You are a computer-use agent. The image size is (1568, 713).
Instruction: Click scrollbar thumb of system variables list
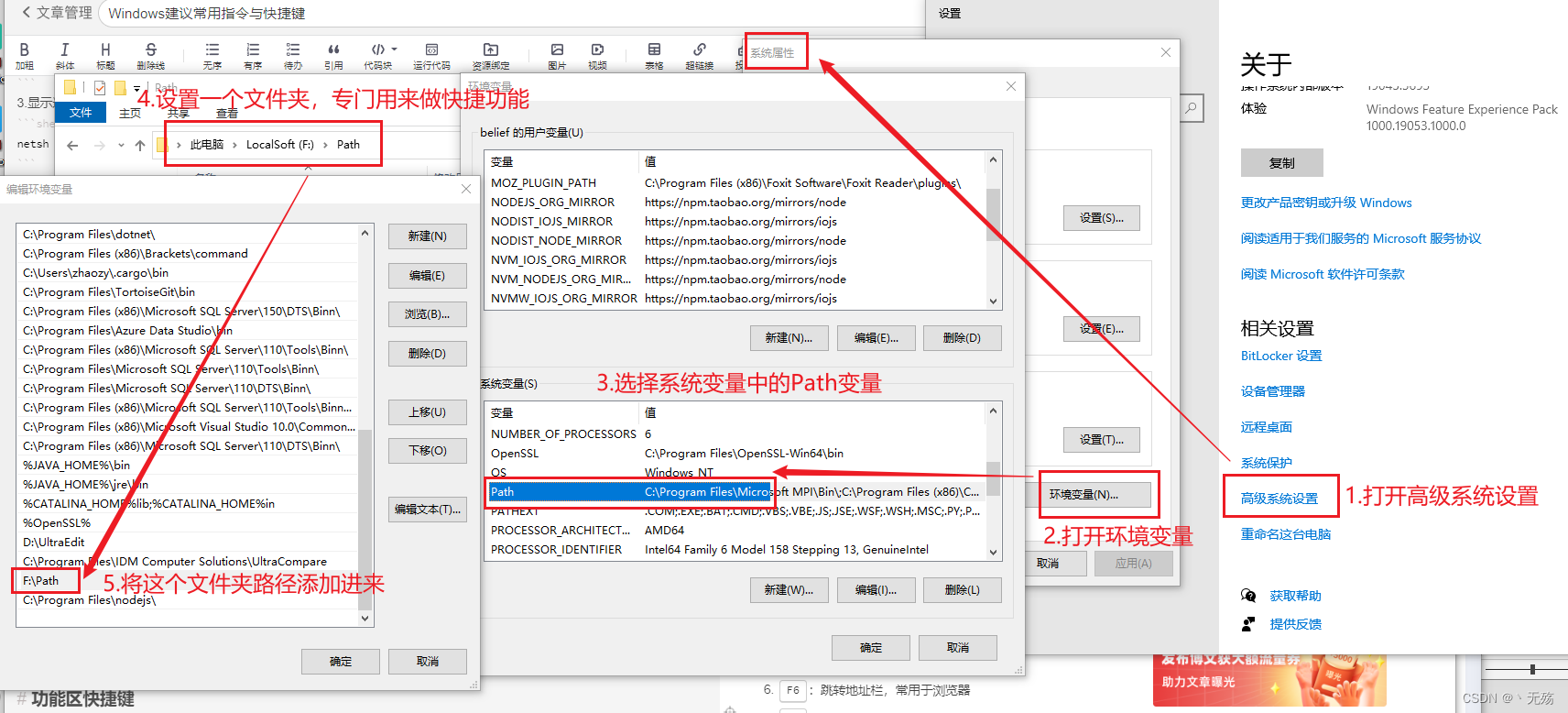pyautogui.click(x=993, y=477)
